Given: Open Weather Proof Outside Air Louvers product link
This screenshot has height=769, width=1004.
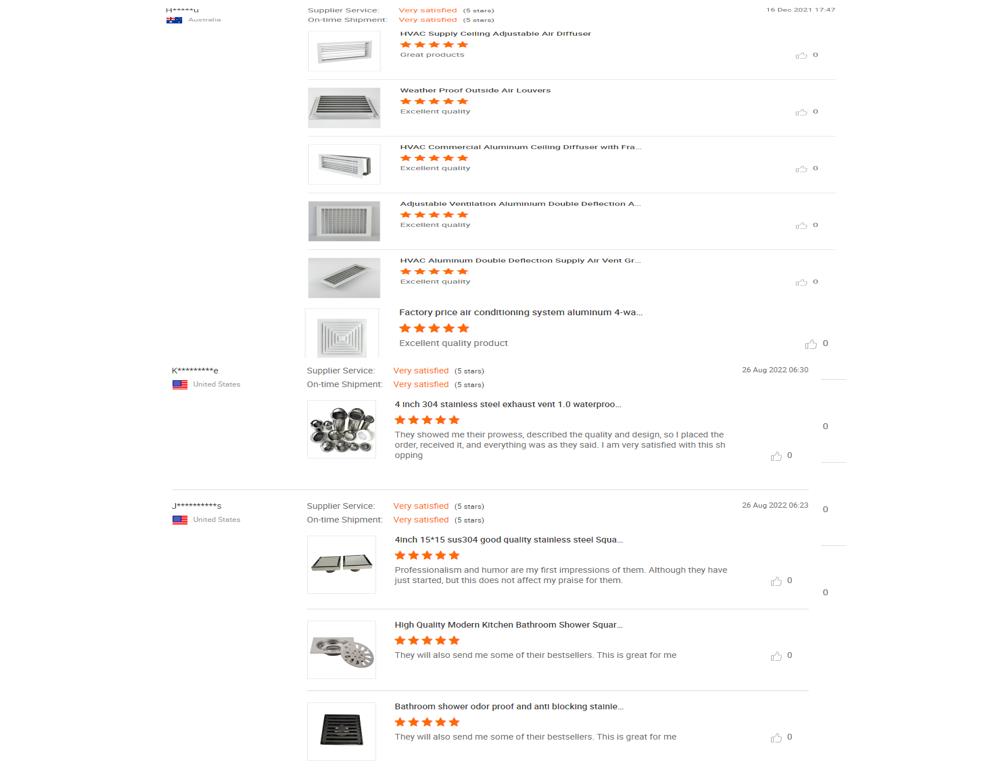Looking at the screenshot, I should coord(475,90).
